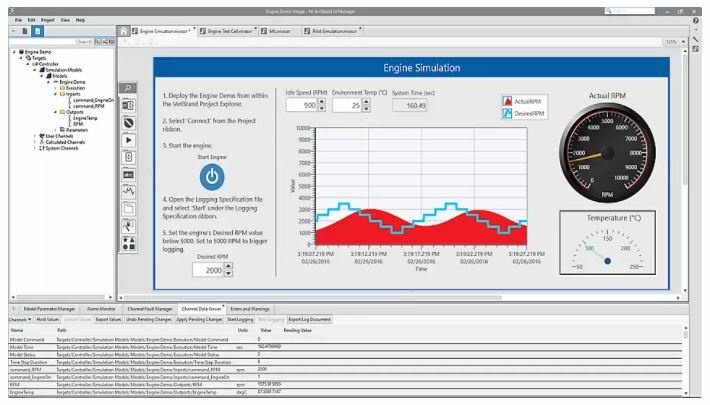Screen dimensions: 710x405
Task: Toggle the last project tree filter icon
Action: (111, 42)
